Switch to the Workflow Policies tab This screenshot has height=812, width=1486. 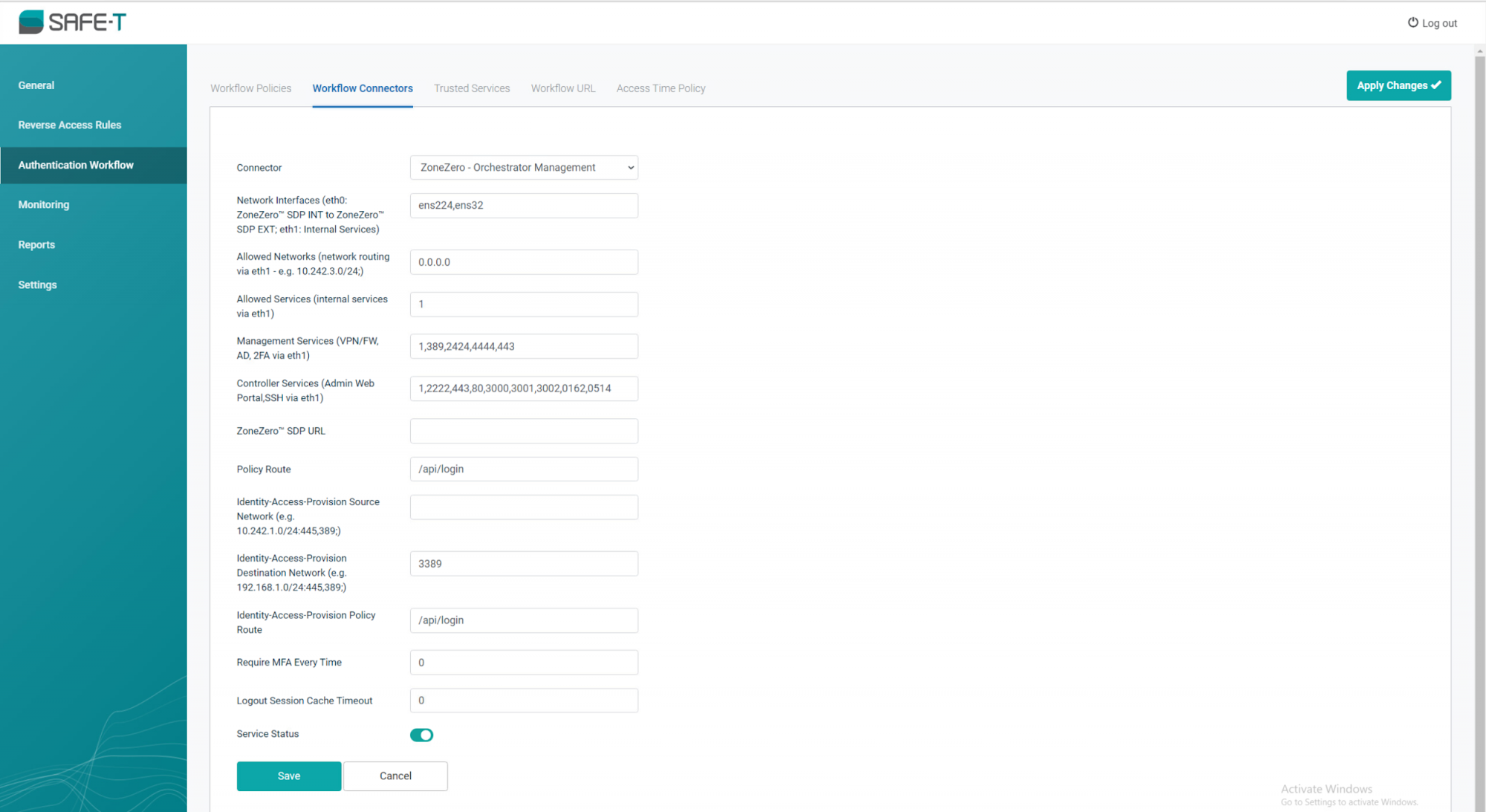click(x=250, y=88)
